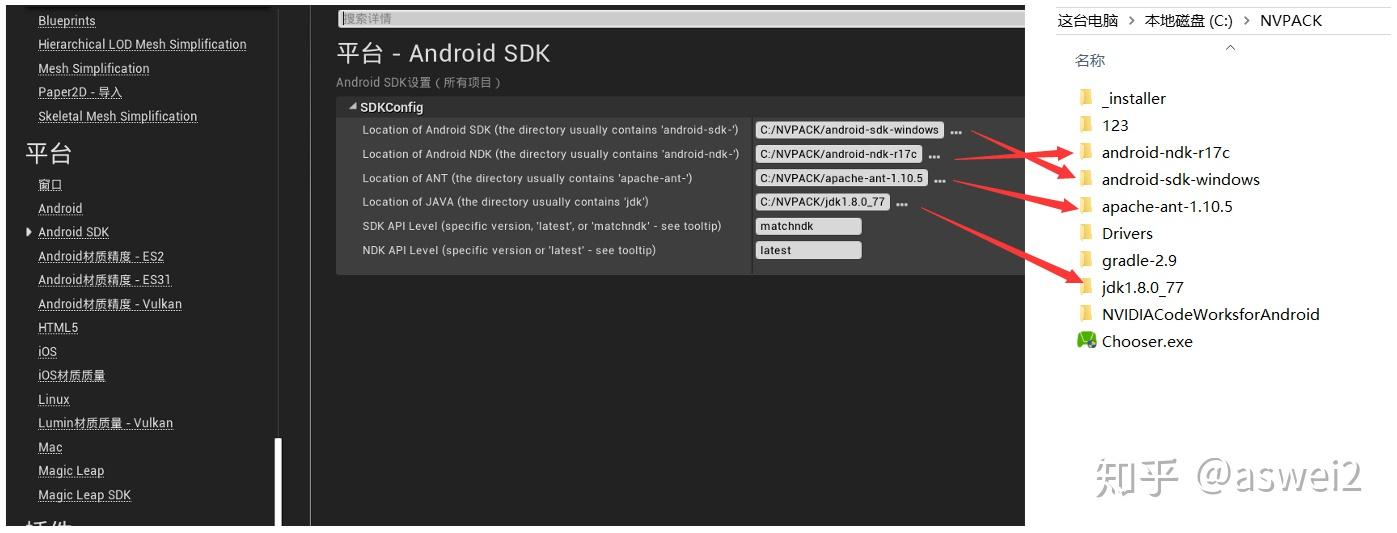Click the ANT path field
This screenshot has width=1397, height=533.
[x=842, y=178]
